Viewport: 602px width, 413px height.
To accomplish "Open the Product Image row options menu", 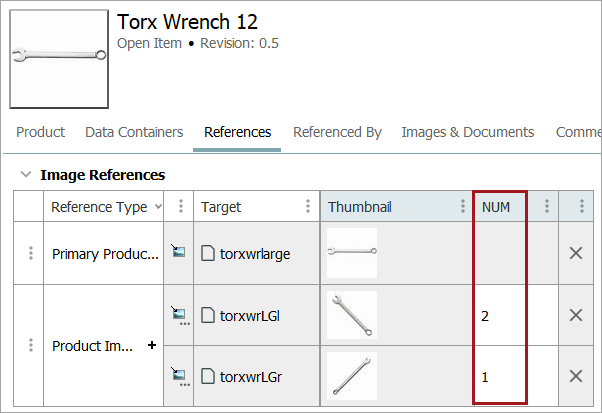I will (31, 346).
